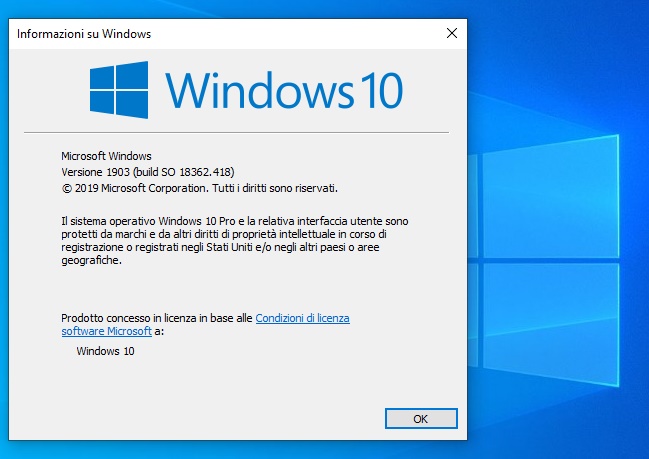Select the 'Microsoft Windows' text line

click(x=106, y=156)
